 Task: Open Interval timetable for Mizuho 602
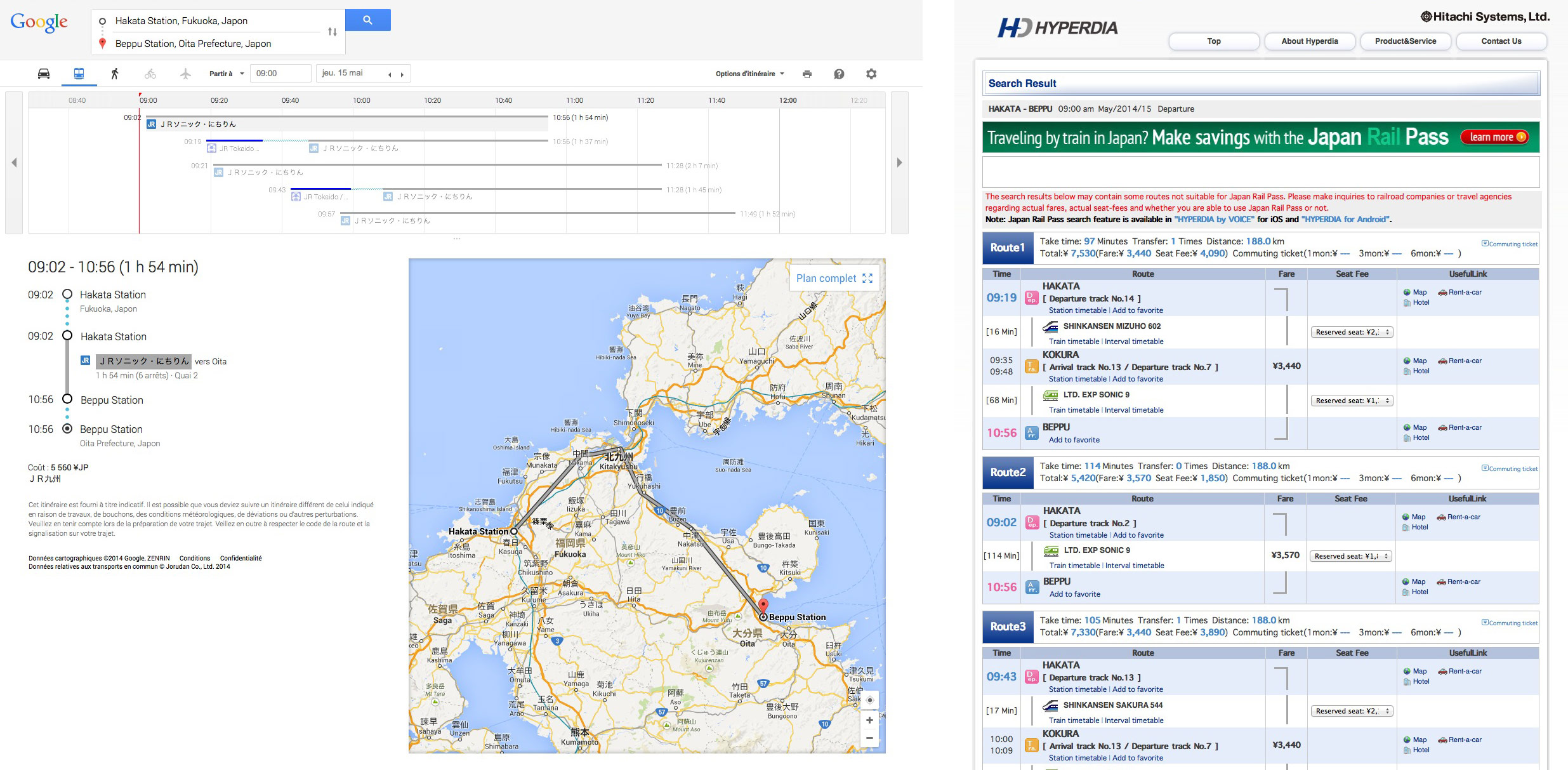pos(1134,342)
